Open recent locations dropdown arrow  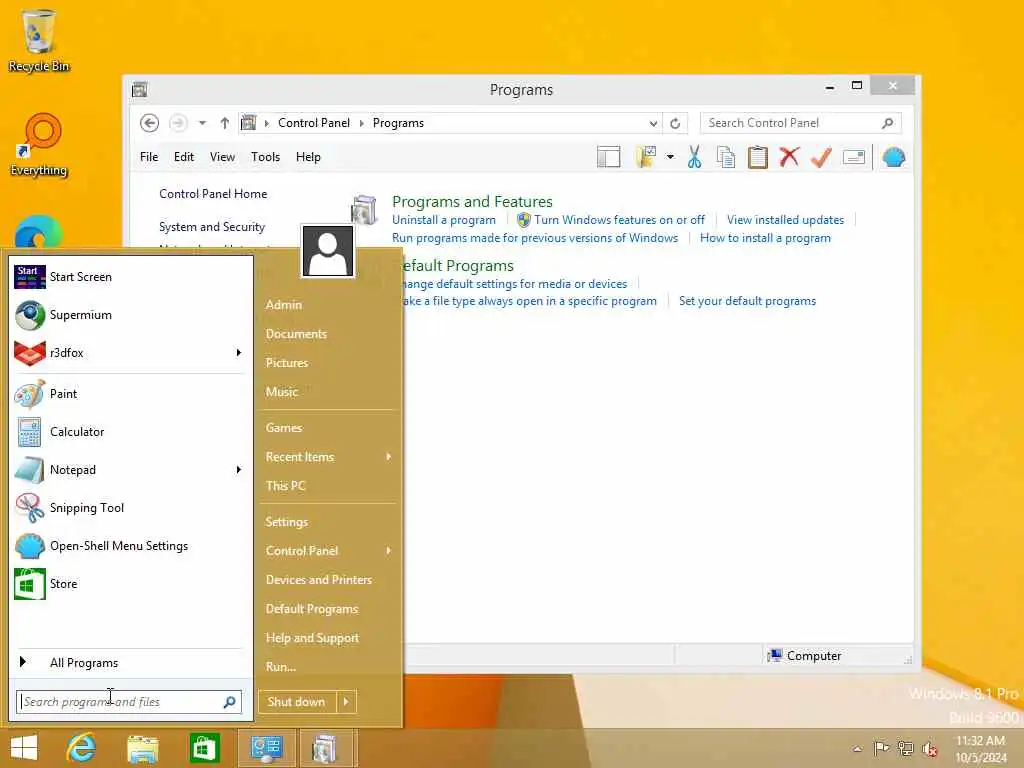coord(202,123)
